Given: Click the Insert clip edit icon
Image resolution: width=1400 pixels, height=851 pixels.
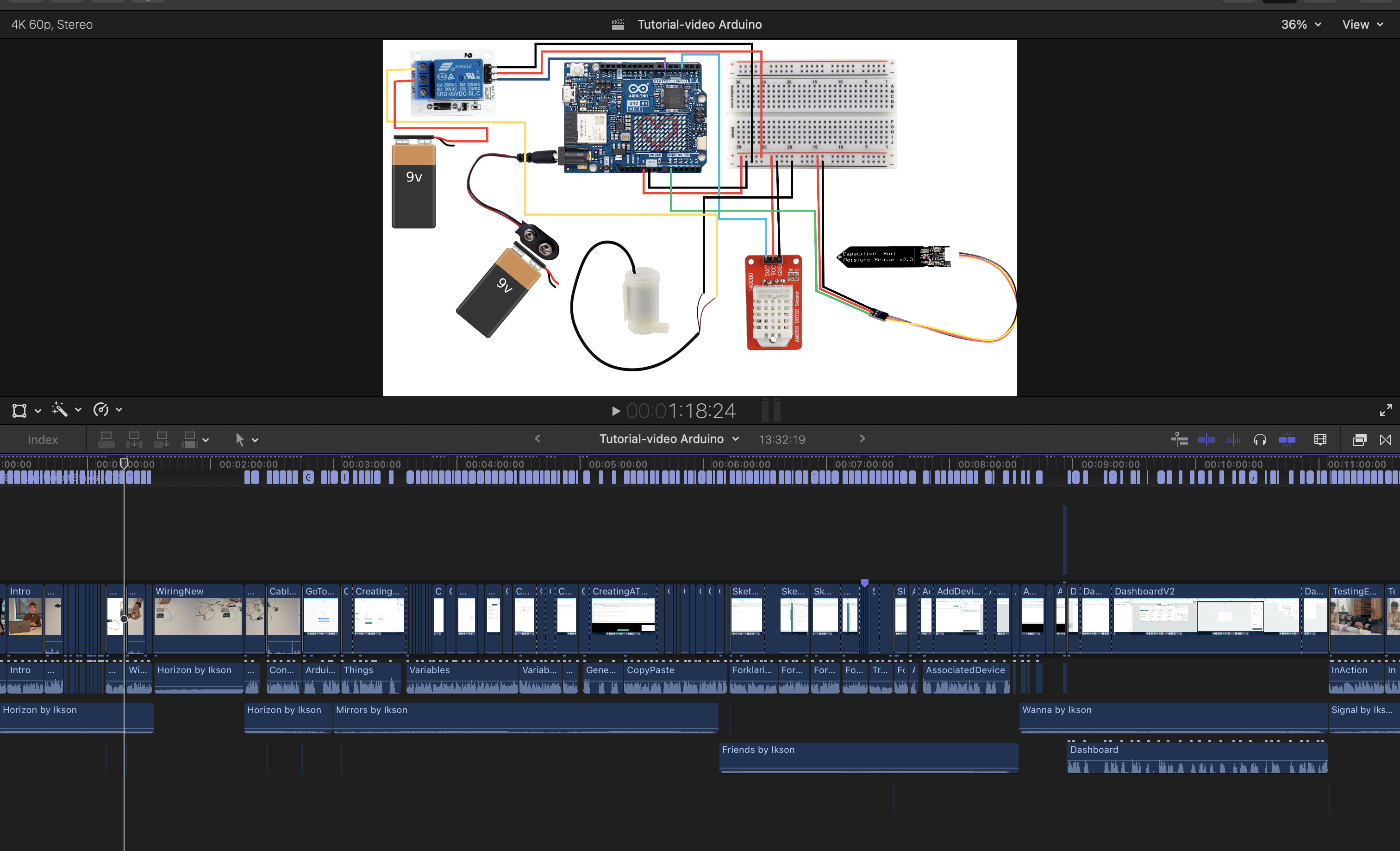Looking at the screenshot, I should (x=134, y=439).
